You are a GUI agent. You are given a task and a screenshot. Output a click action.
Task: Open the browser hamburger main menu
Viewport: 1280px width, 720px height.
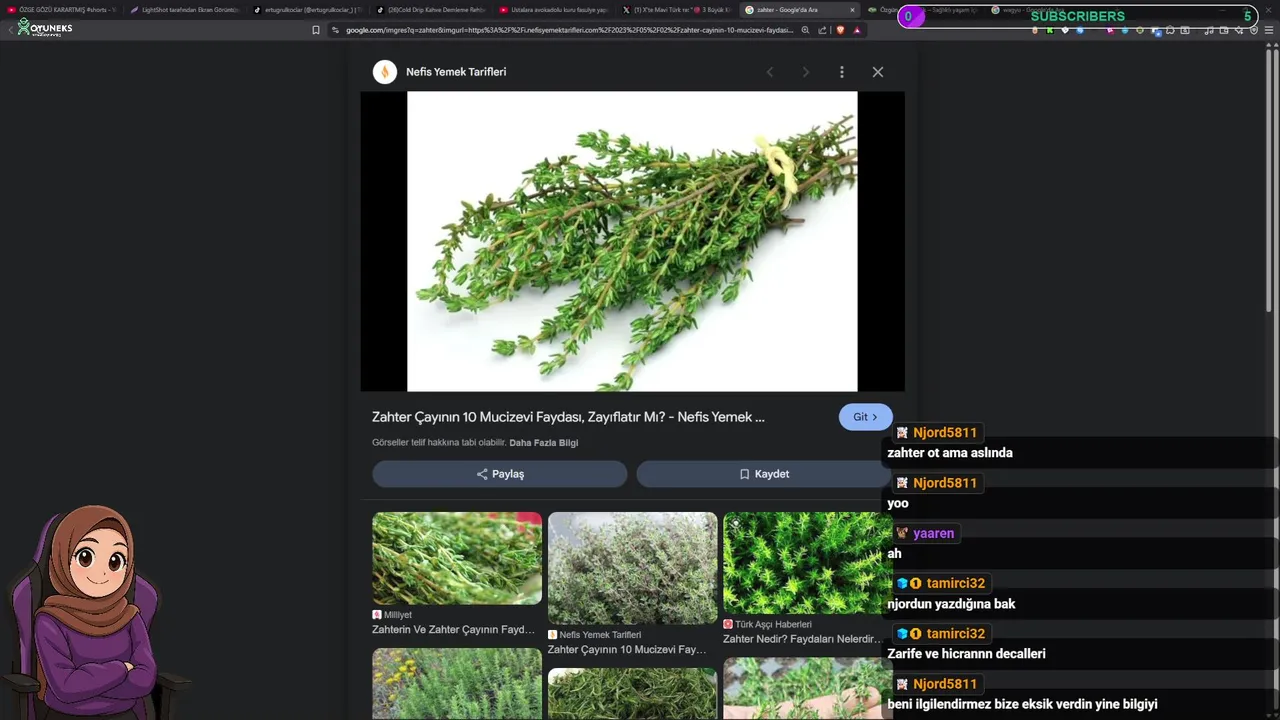click(x=1268, y=30)
